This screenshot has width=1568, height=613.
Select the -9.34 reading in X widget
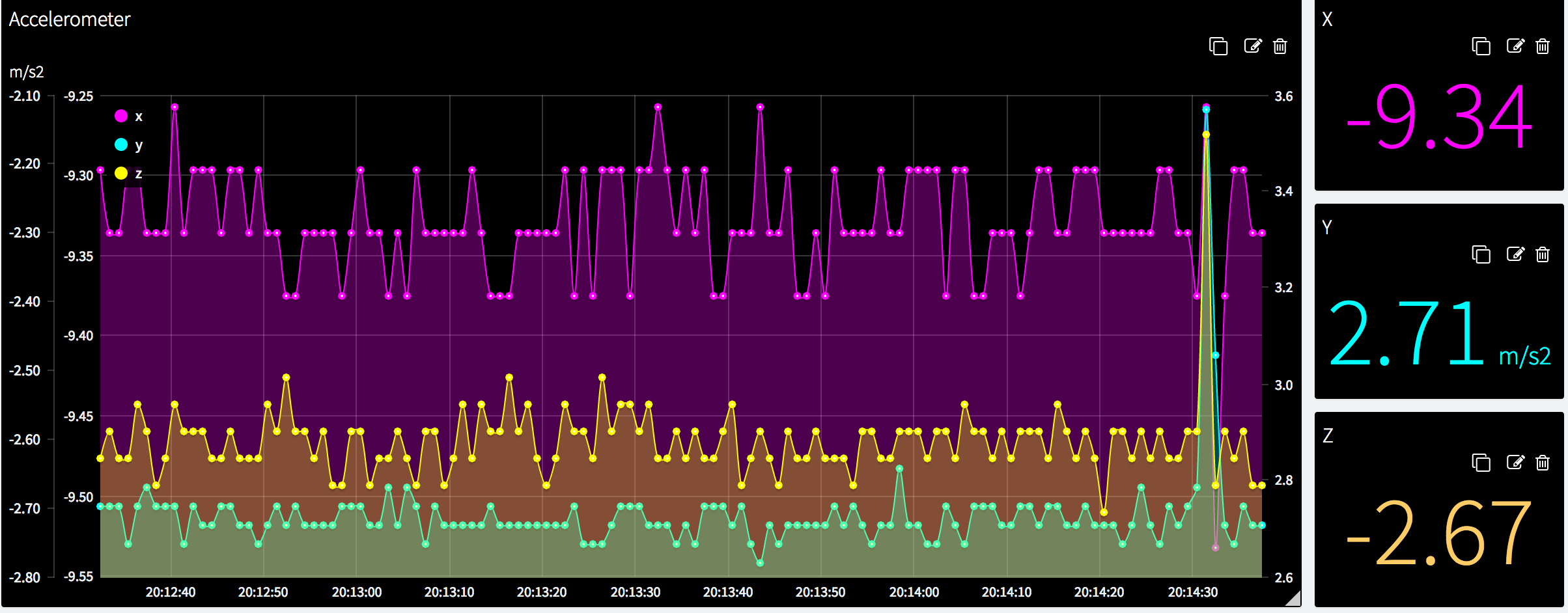(x=1439, y=118)
